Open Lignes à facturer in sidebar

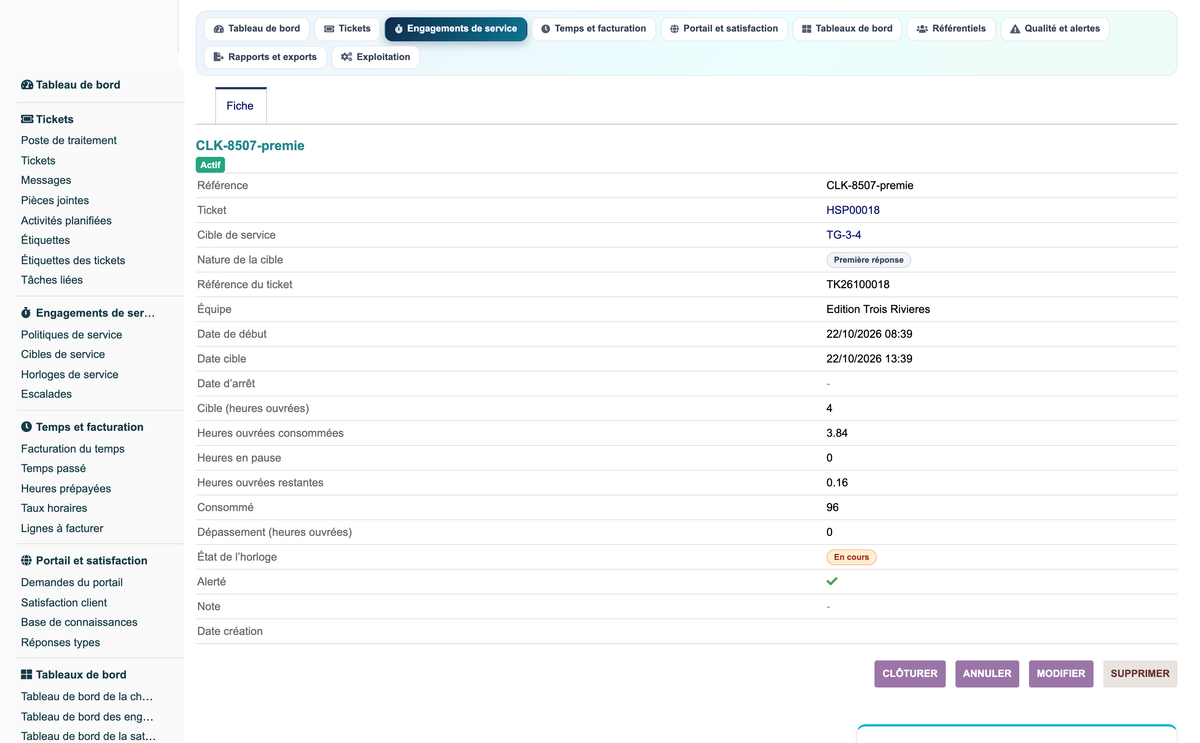click(x=62, y=529)
